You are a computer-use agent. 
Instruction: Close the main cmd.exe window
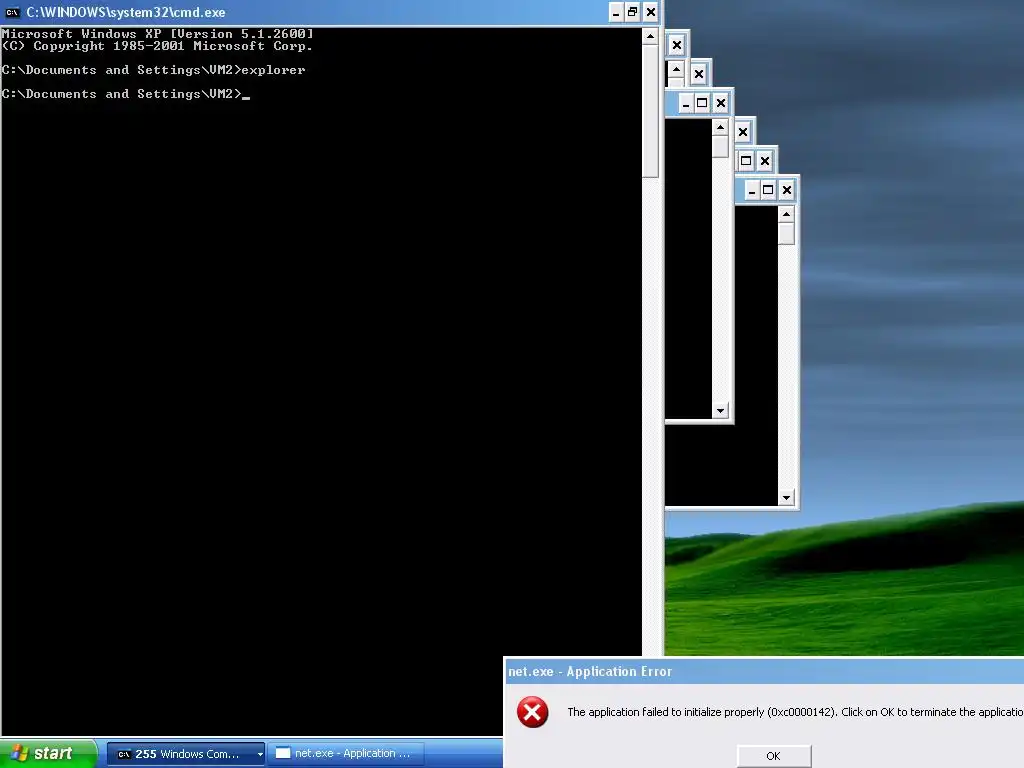pyautogui.click(x=651, y=12)
